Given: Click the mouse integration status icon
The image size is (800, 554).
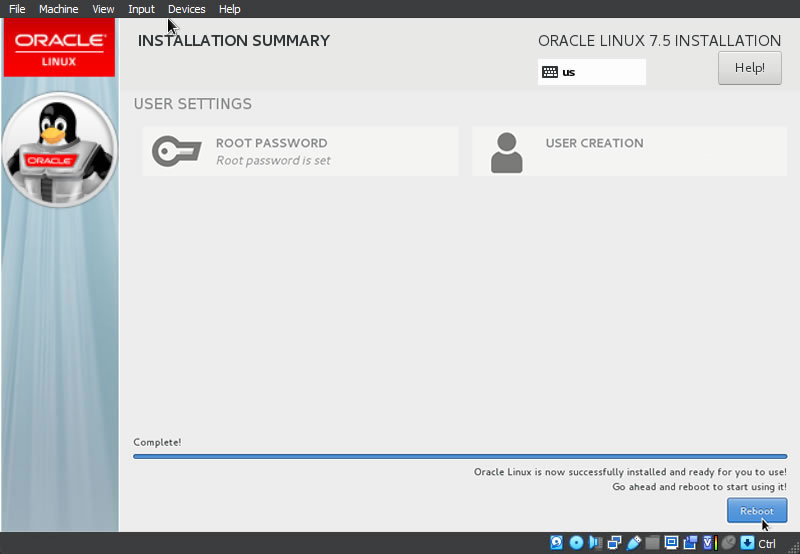Looking at the screenshot, I should pyautogui.click(x=729, y=543).
